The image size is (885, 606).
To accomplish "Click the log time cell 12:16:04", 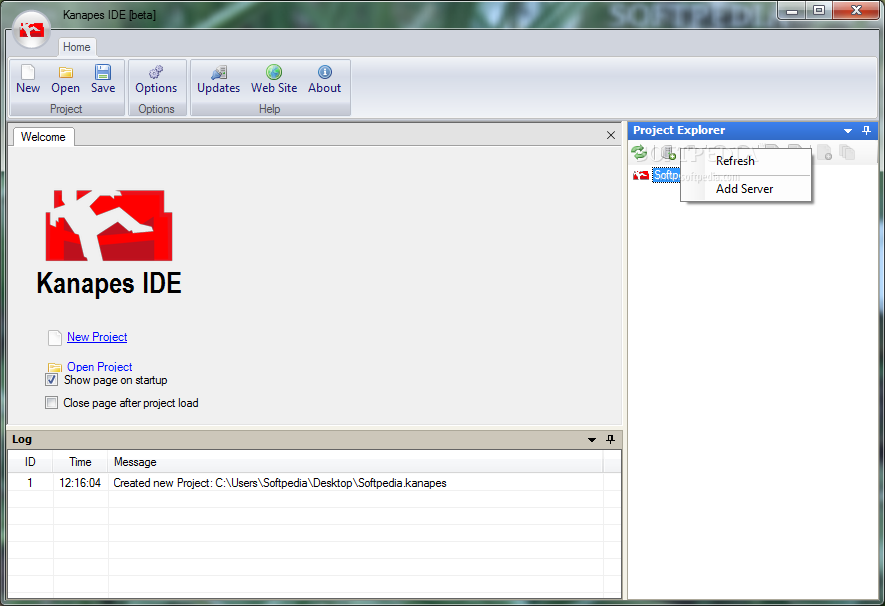I will [80, 483].
